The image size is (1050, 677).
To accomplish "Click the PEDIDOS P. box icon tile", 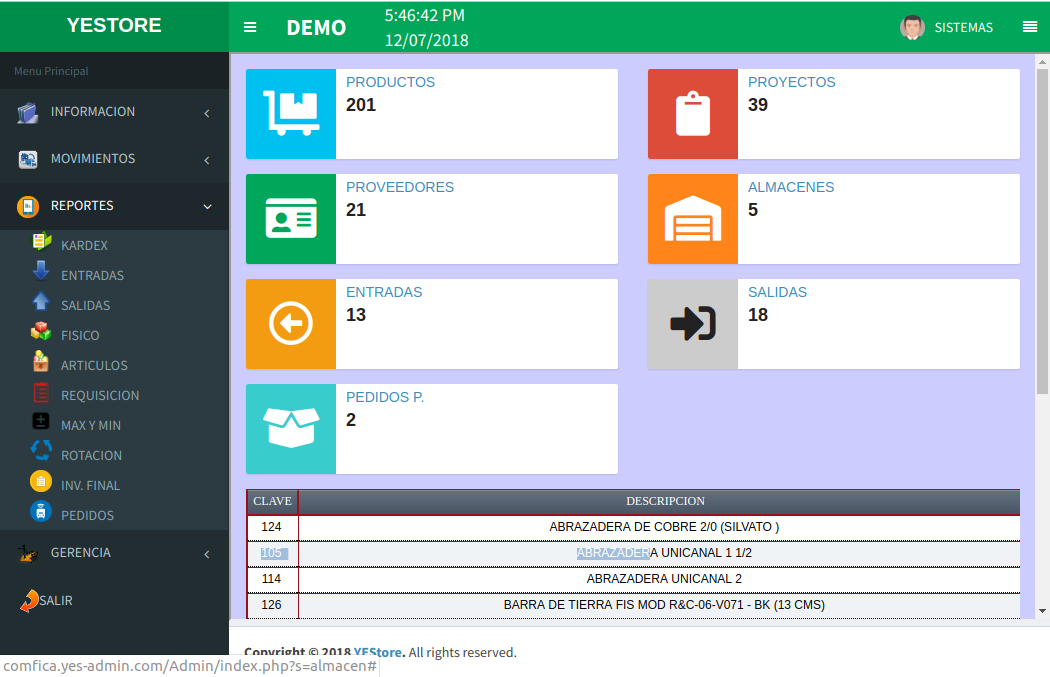I will [290, 429].
